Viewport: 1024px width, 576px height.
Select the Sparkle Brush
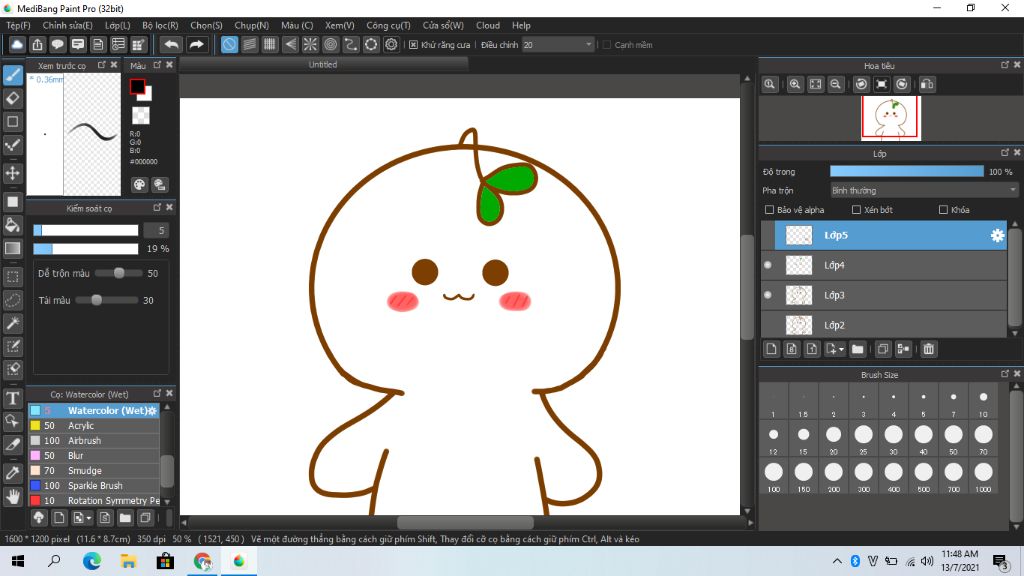point(93,486)
